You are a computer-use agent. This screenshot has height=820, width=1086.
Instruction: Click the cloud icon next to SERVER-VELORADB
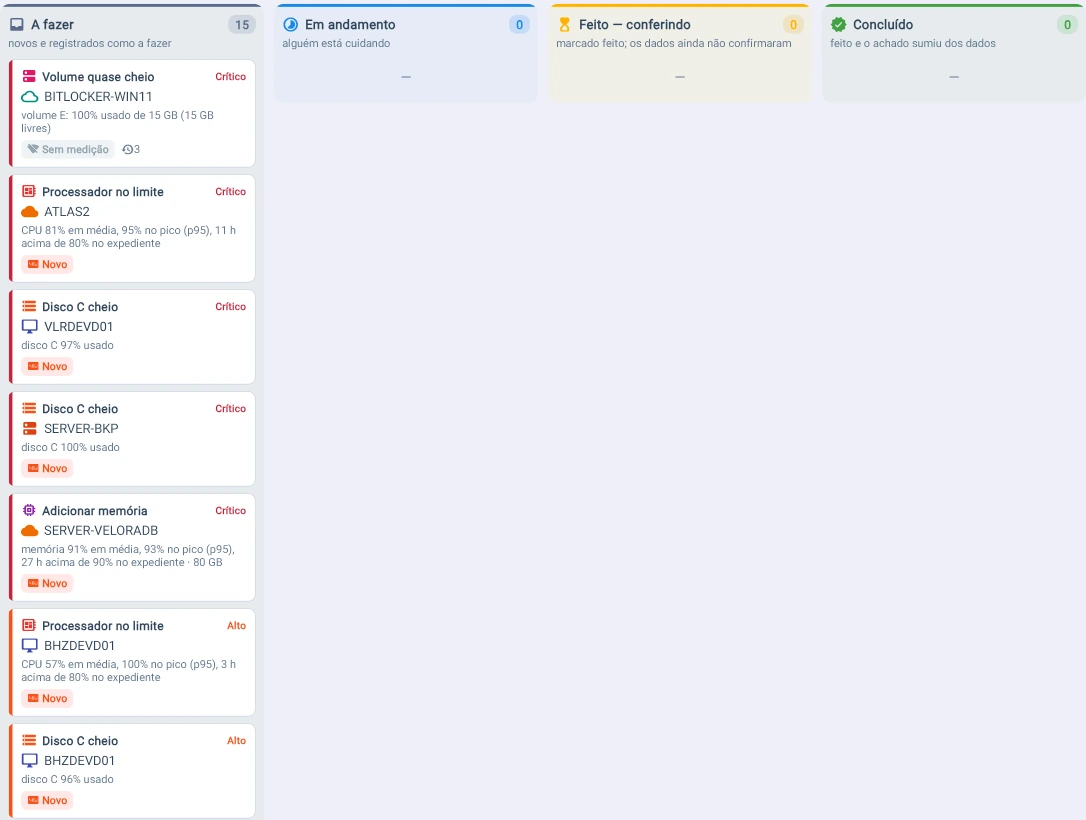pos(29,531)
